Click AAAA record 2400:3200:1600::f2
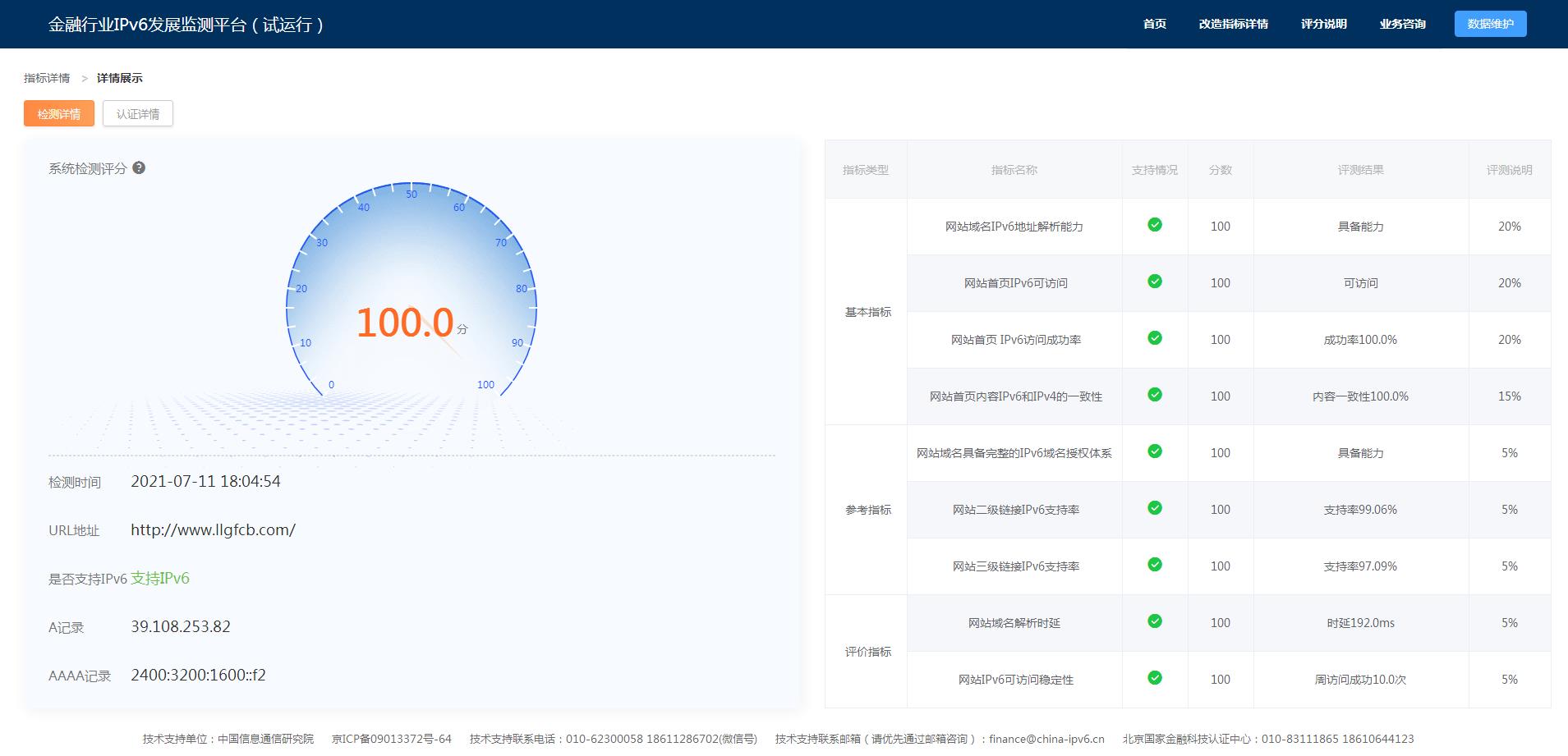The width and height of the screenshot is (1568, 756). pos(198,676)
